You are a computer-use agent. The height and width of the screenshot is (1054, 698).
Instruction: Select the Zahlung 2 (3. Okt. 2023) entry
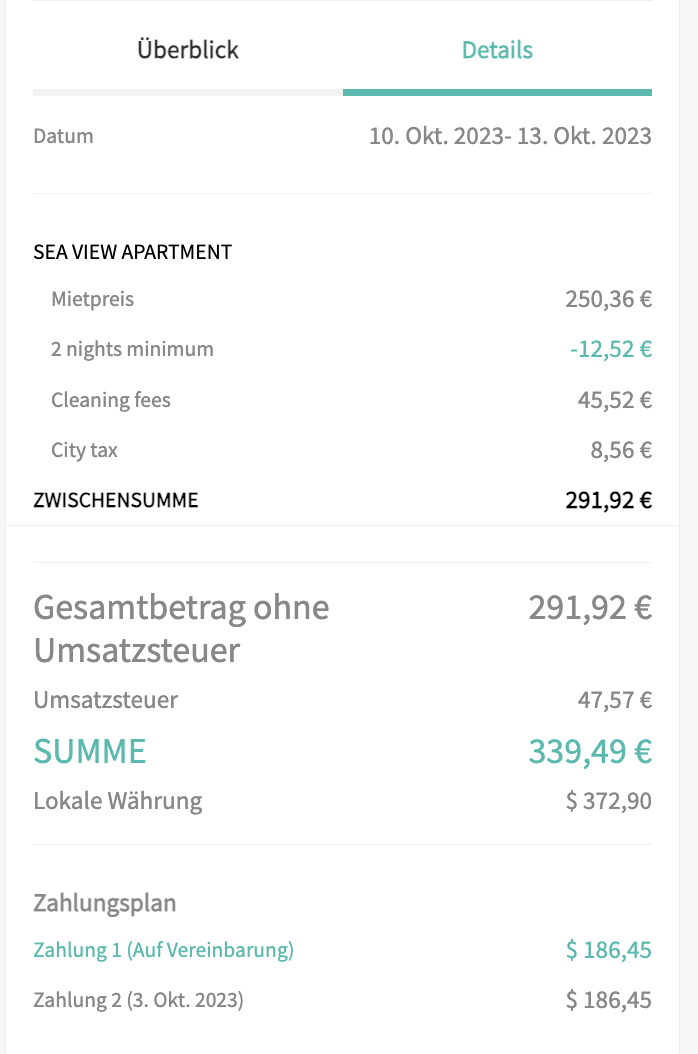[138, 1000]
